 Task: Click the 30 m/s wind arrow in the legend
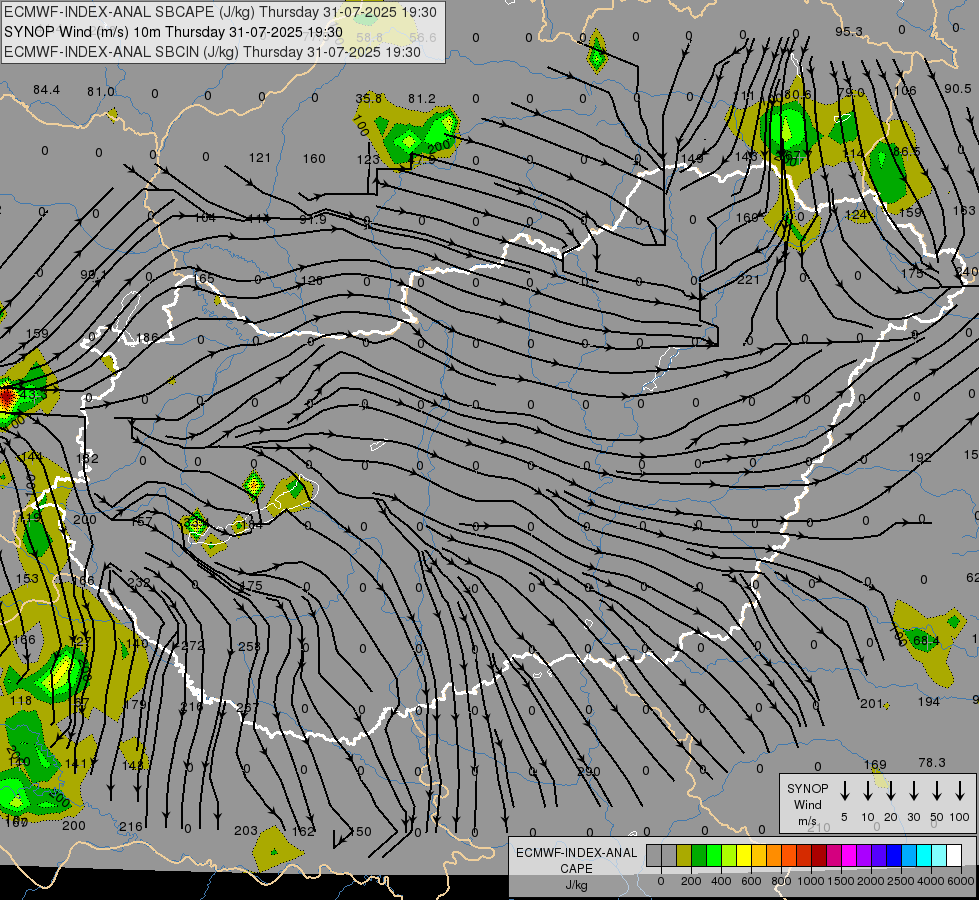pos(914,791)
